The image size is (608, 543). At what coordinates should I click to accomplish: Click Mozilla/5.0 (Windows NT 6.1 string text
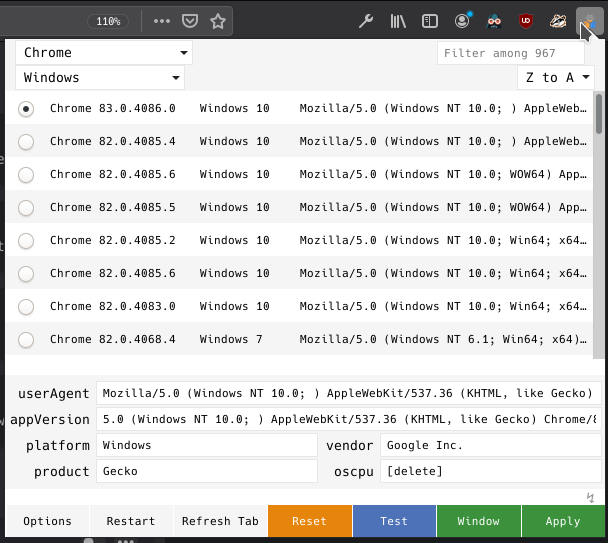[x=442, y=339]
